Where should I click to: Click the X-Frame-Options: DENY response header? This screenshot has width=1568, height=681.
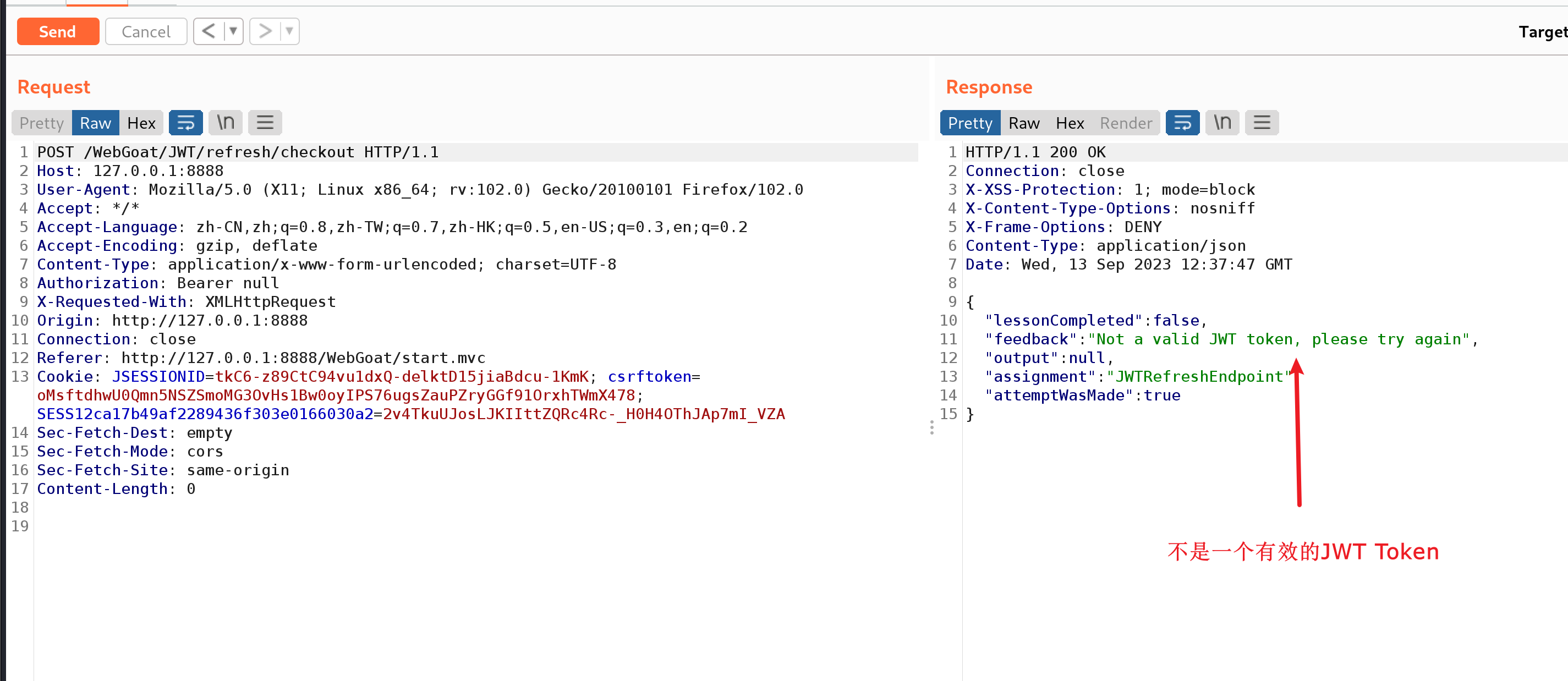pyautogui.click(x=1063, y=227)
